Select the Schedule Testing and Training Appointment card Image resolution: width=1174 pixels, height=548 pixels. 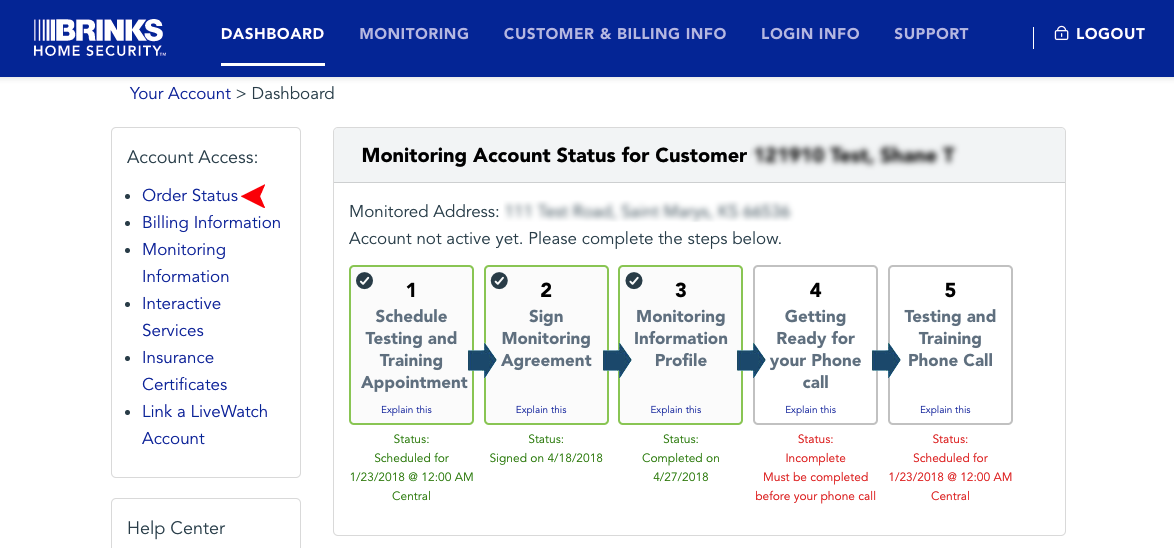(412, 345)
